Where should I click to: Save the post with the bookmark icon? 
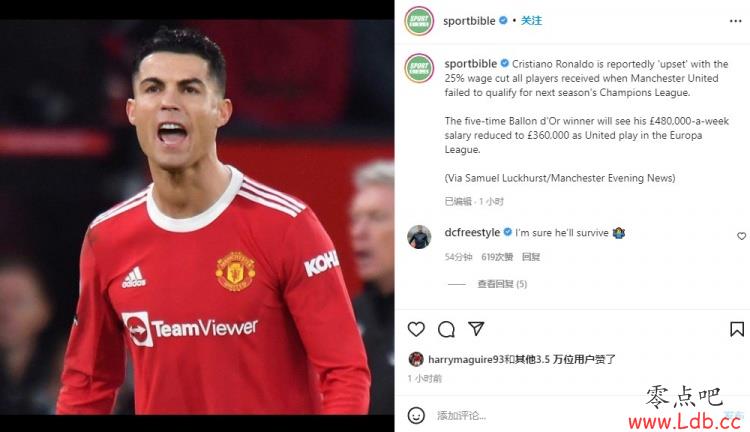point(737,329)
